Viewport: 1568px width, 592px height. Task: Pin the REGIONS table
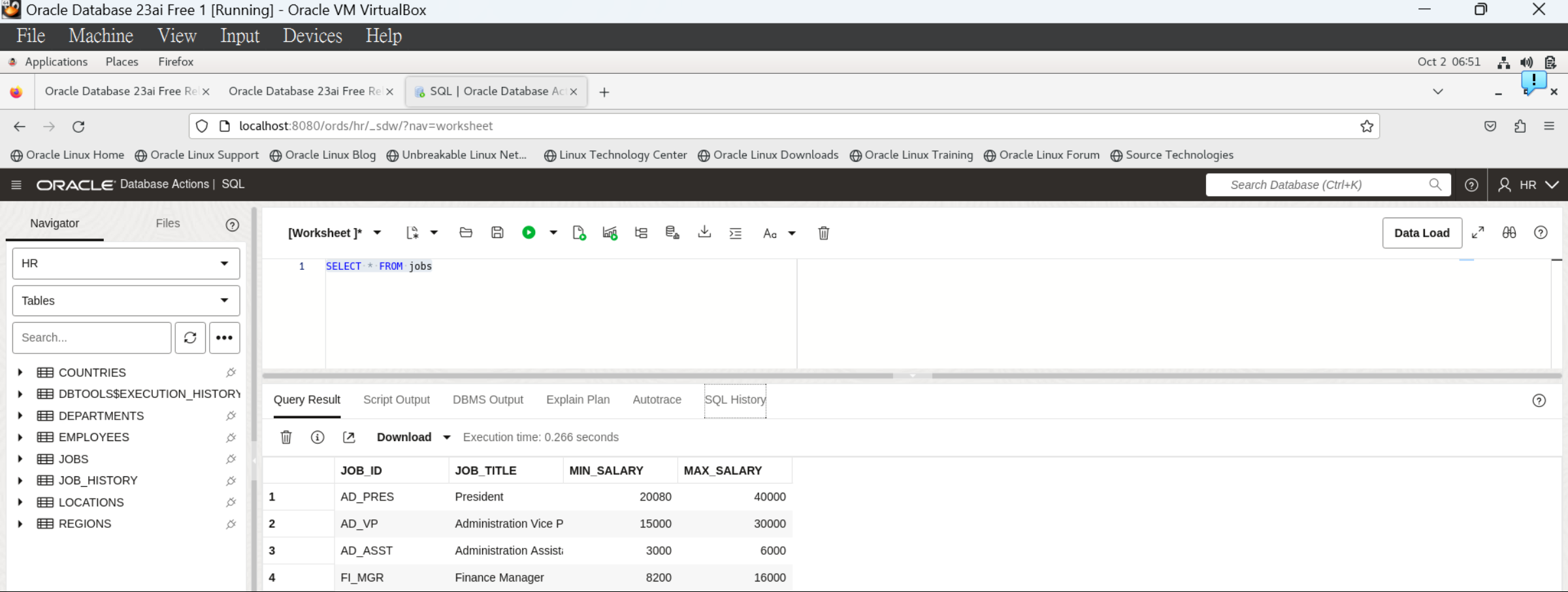tap(231, 524)
